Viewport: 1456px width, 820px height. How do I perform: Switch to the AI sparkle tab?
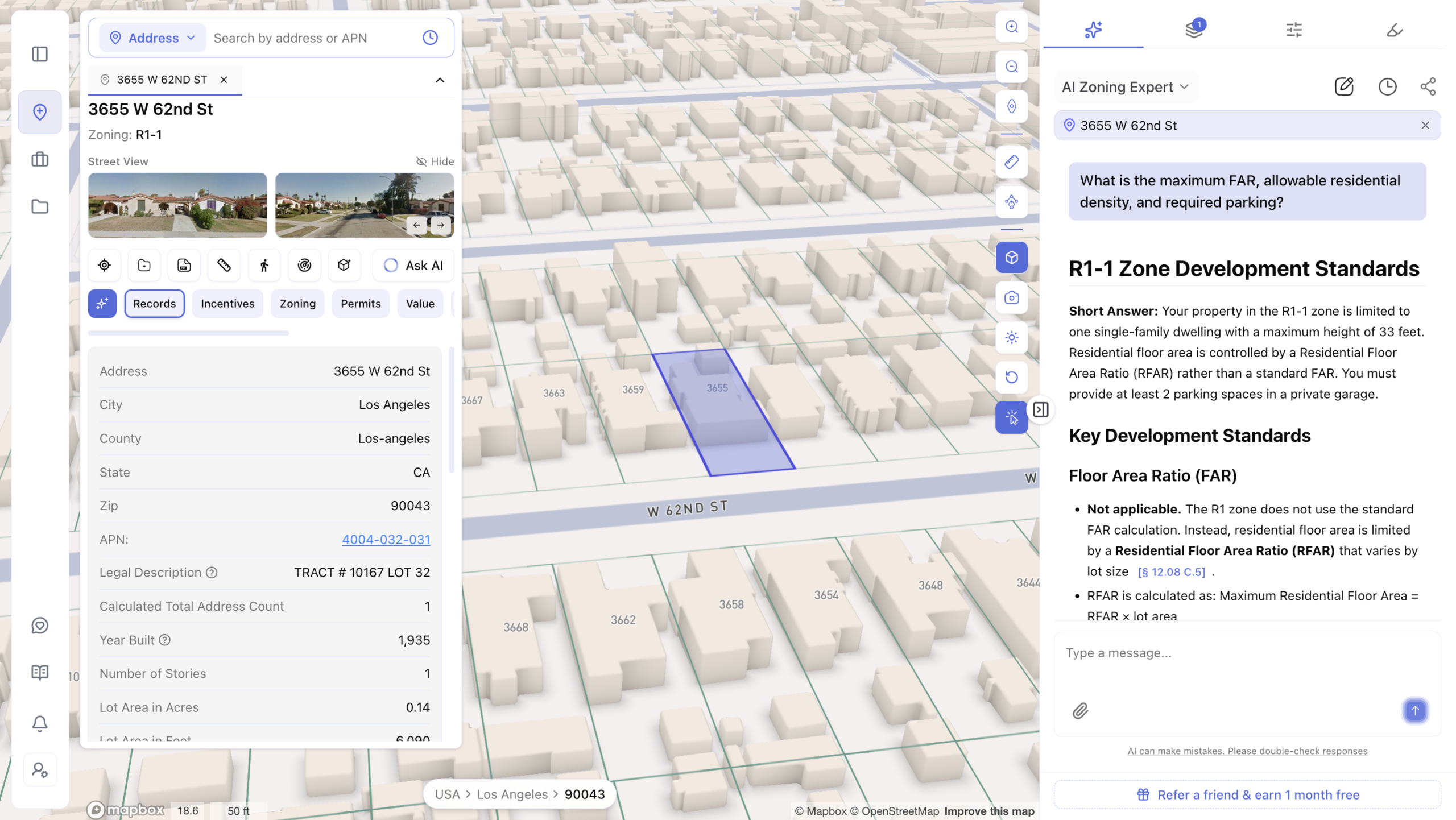click(x=1093, y=30)
